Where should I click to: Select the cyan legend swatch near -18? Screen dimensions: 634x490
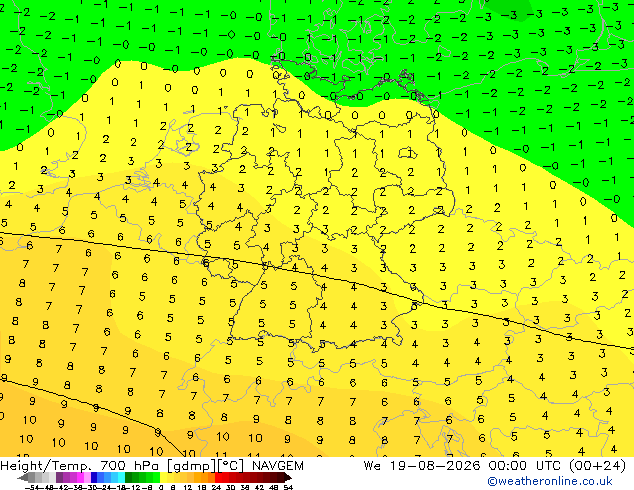pos(121,477)
